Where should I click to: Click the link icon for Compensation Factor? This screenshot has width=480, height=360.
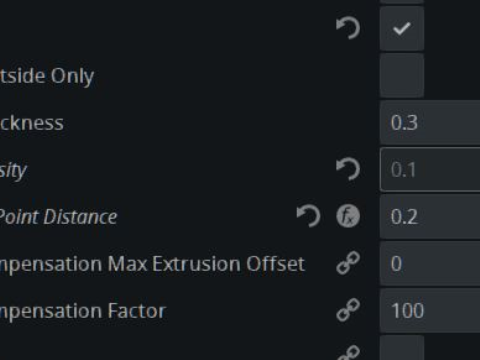(x=348, y=310)
